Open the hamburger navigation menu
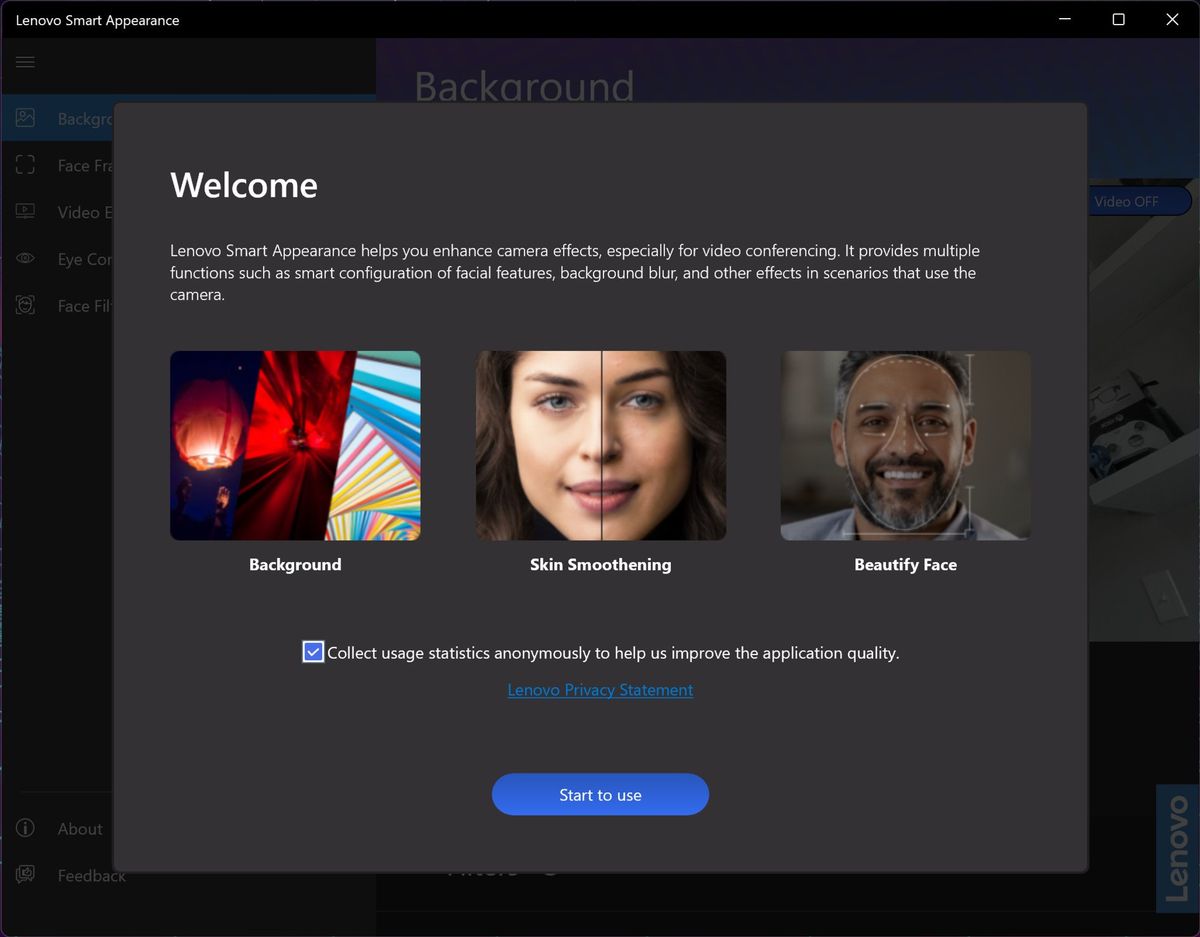Image resolution: width=1200 pixels, height=937 pixels. pyautogui.click(x=25, y=62)
